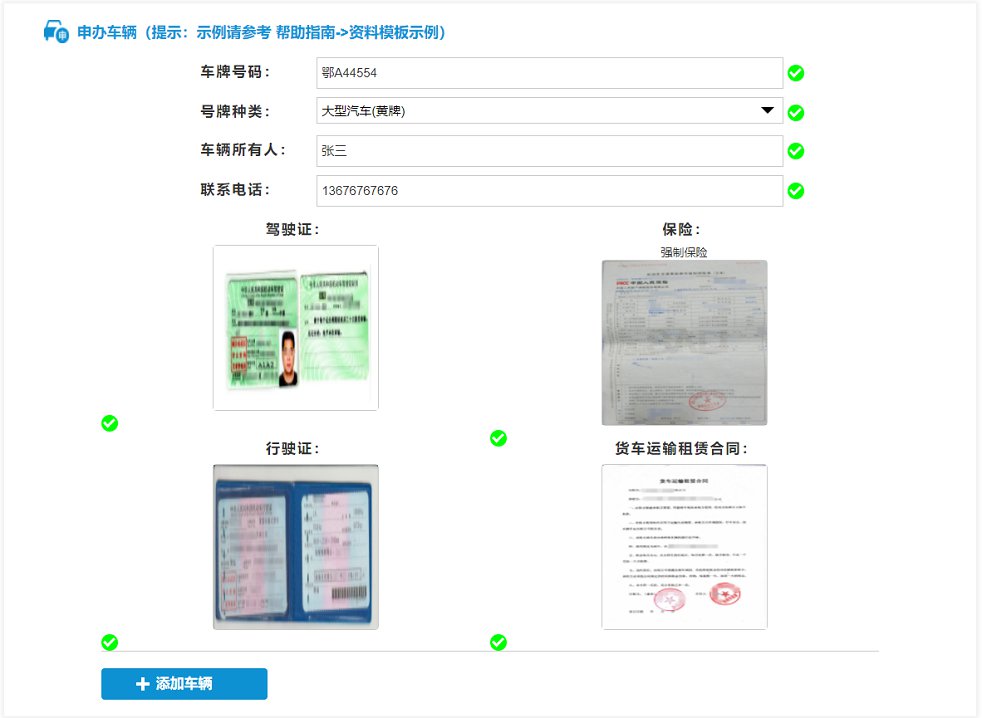
Task: Click the 联系电话 field with 13676767676
Action: click(x=548, y=190)
